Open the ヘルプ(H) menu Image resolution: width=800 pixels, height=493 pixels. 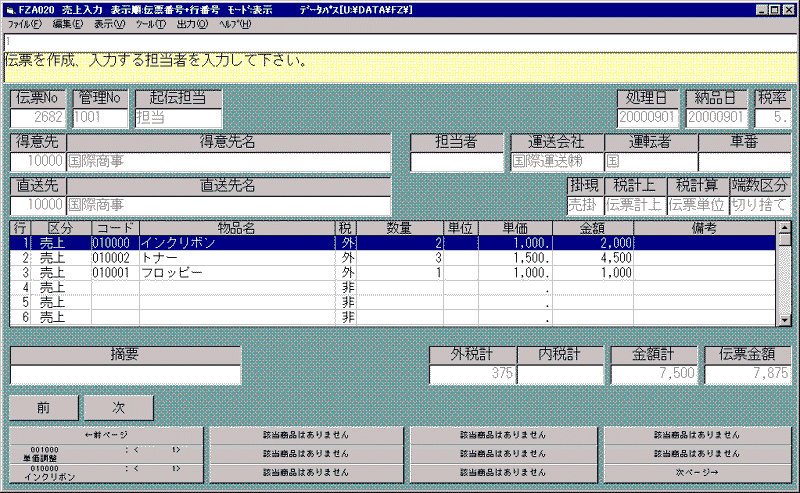pyautogui.click(x=236, y=23)
